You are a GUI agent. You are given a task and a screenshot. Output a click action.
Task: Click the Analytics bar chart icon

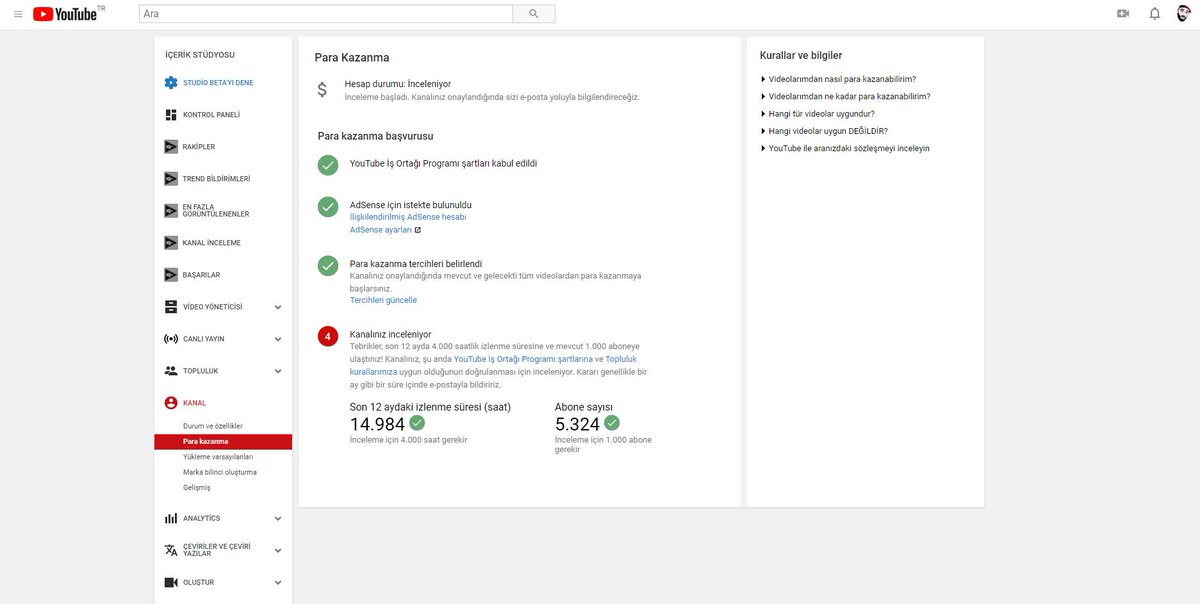(x=171, y=518)
